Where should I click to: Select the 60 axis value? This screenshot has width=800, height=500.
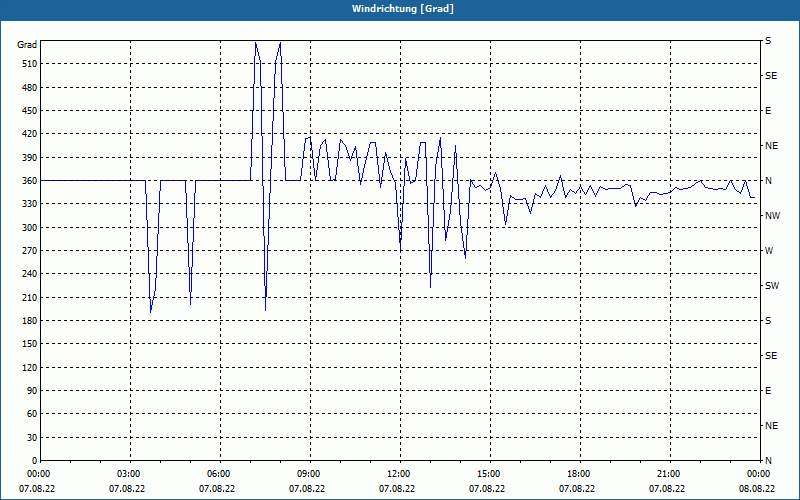pyautogui.click(x=32, y=414)
